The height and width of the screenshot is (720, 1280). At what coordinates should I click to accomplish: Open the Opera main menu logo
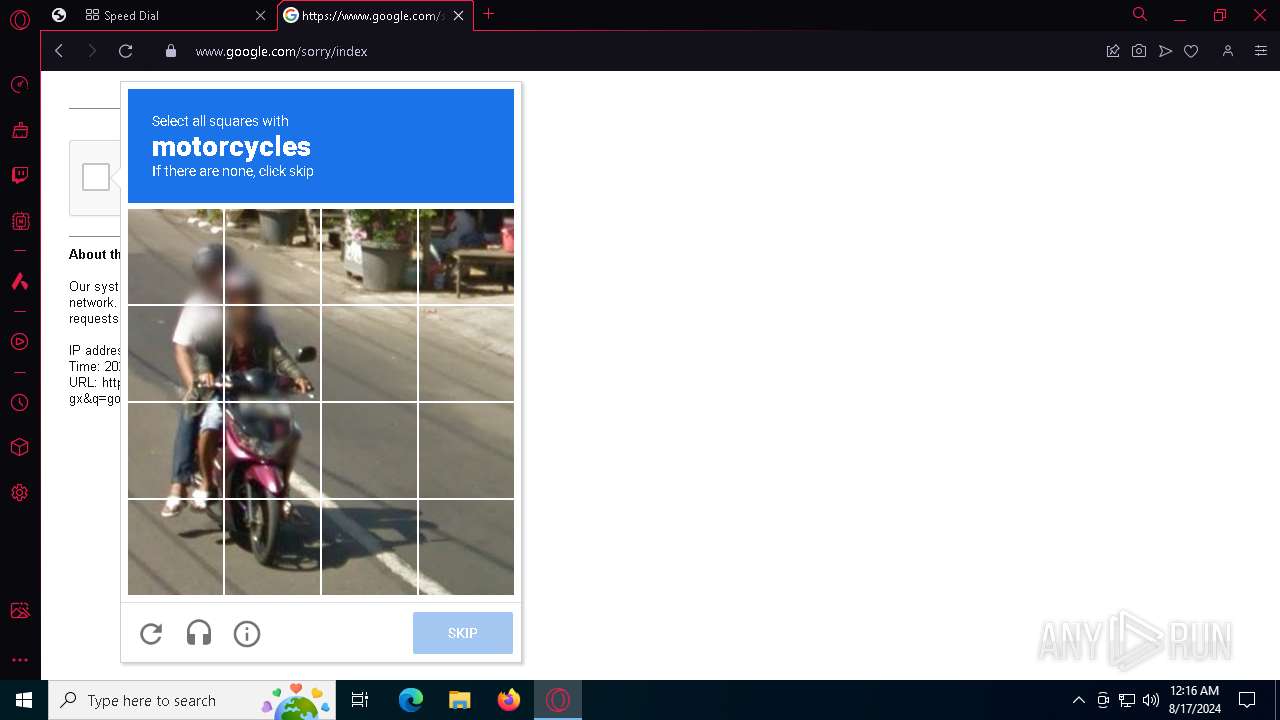[19, 19]
